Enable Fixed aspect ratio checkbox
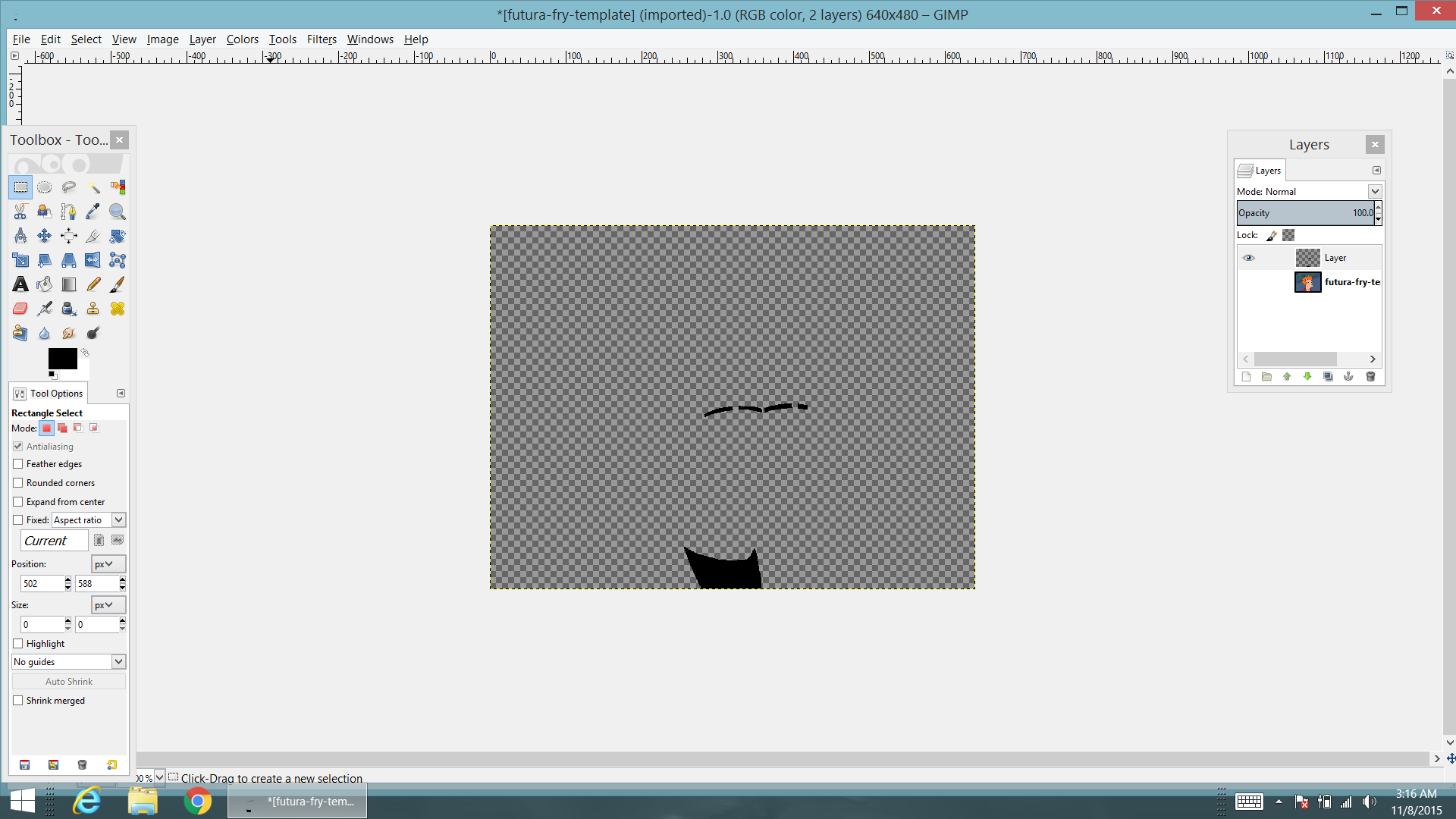1456x819 pixels. click(x=18, y=520)
